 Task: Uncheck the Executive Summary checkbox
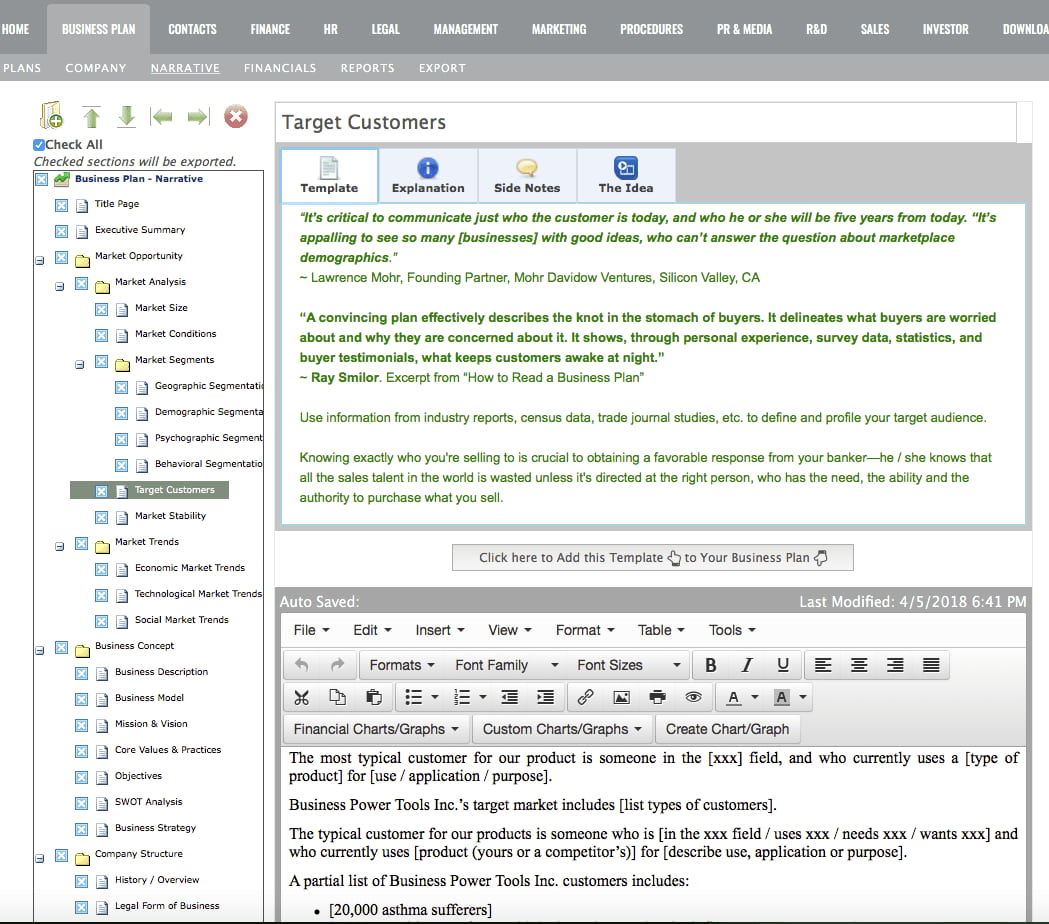click(x=62, y=232)
